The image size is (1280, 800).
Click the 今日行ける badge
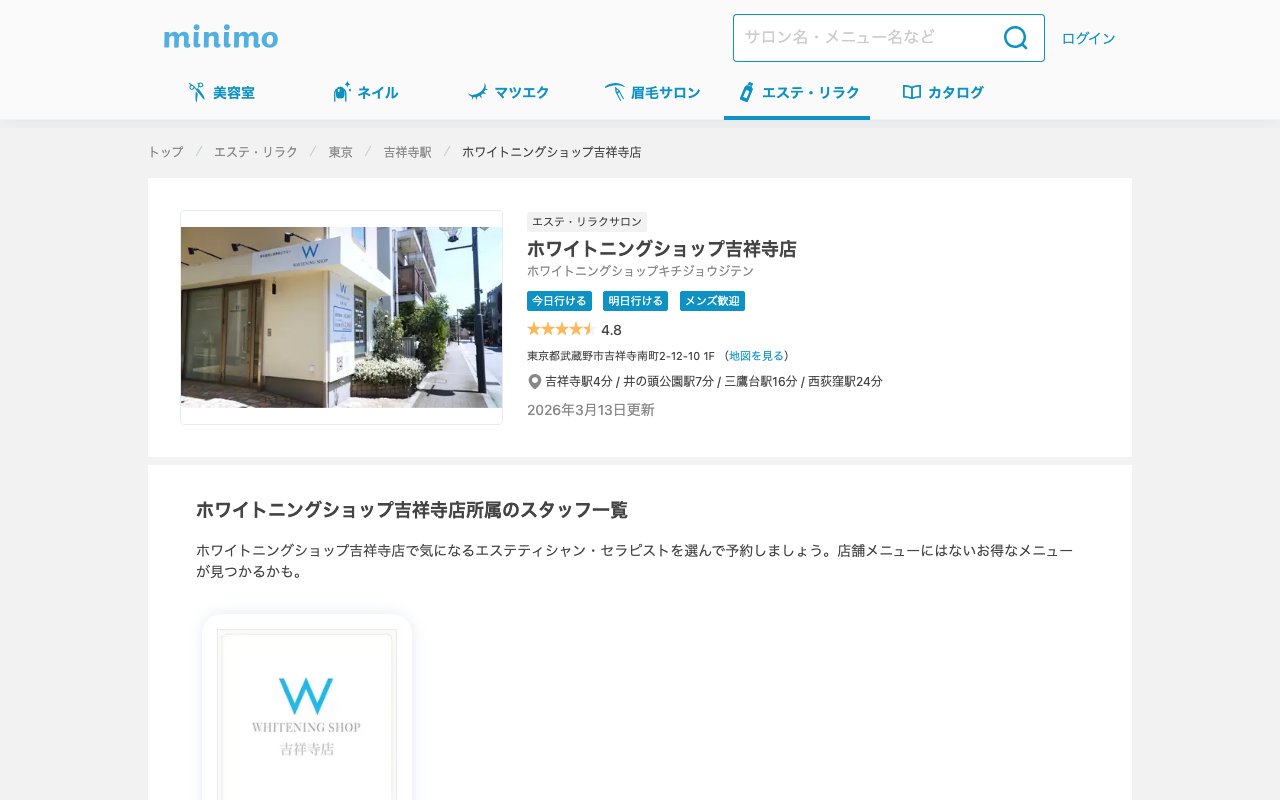[x=559, y=300]
